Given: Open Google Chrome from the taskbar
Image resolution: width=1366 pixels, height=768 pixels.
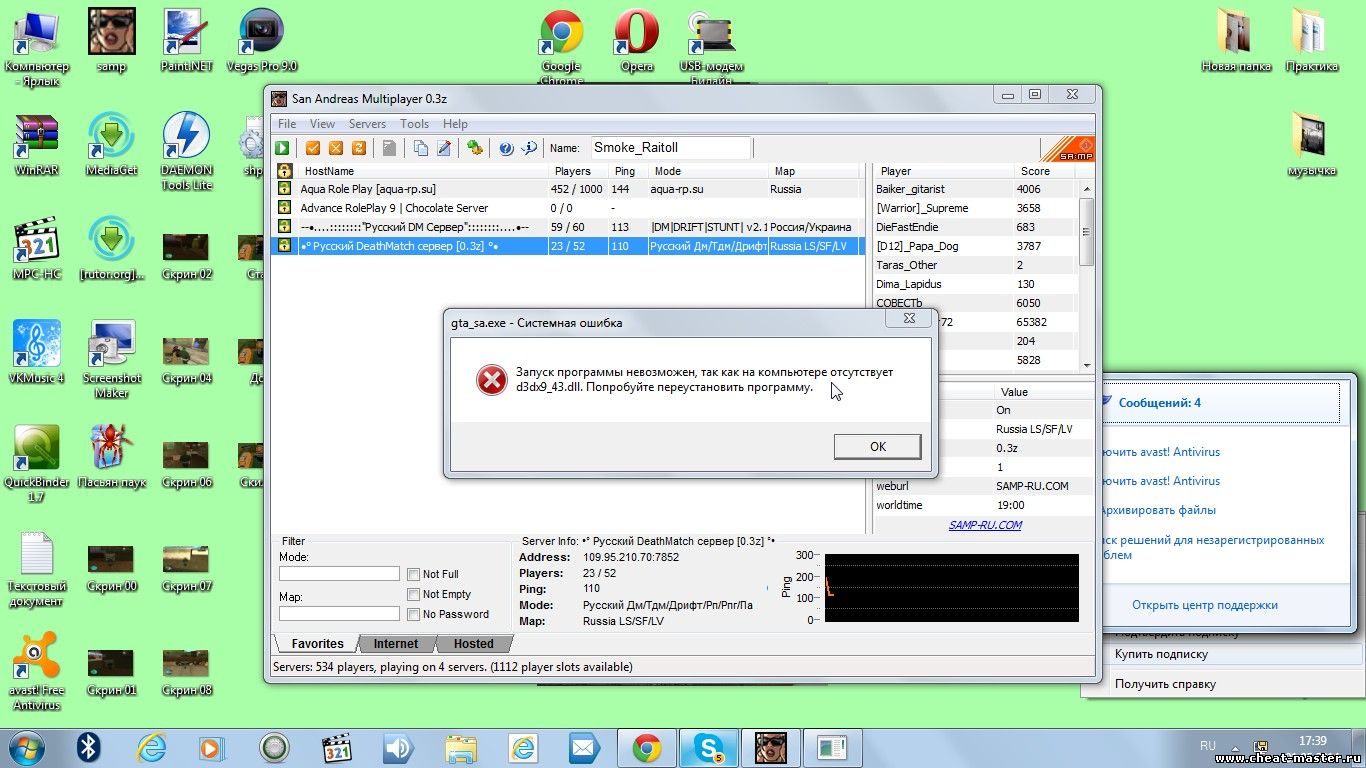Looking at the screenshot, I should 646,747.
